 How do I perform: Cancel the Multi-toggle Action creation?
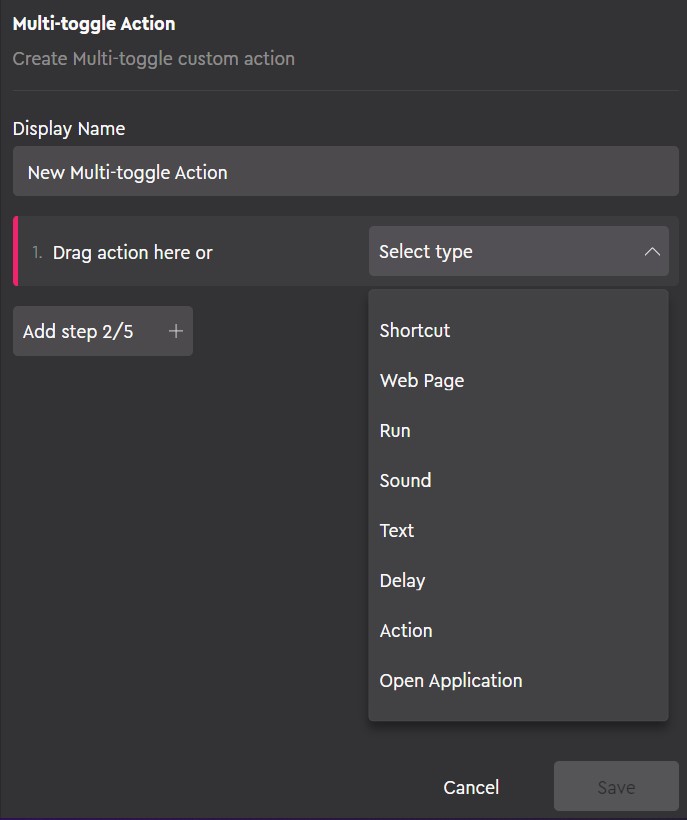(x=471, y=787)
